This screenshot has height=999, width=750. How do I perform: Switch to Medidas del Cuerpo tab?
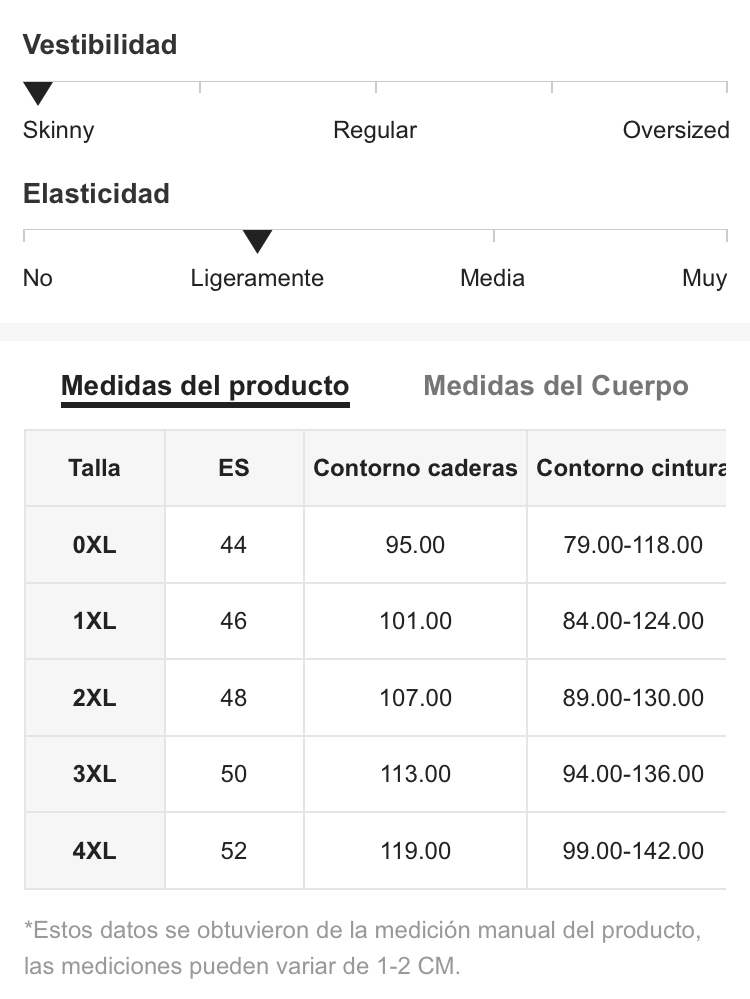[x=556, y=386]
